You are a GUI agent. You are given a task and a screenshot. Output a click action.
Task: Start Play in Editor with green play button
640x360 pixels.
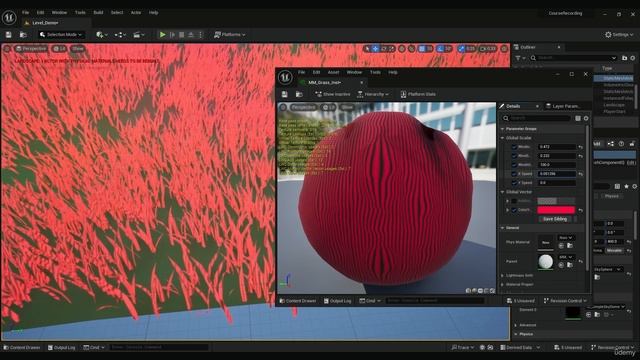(x=162, y=35)
